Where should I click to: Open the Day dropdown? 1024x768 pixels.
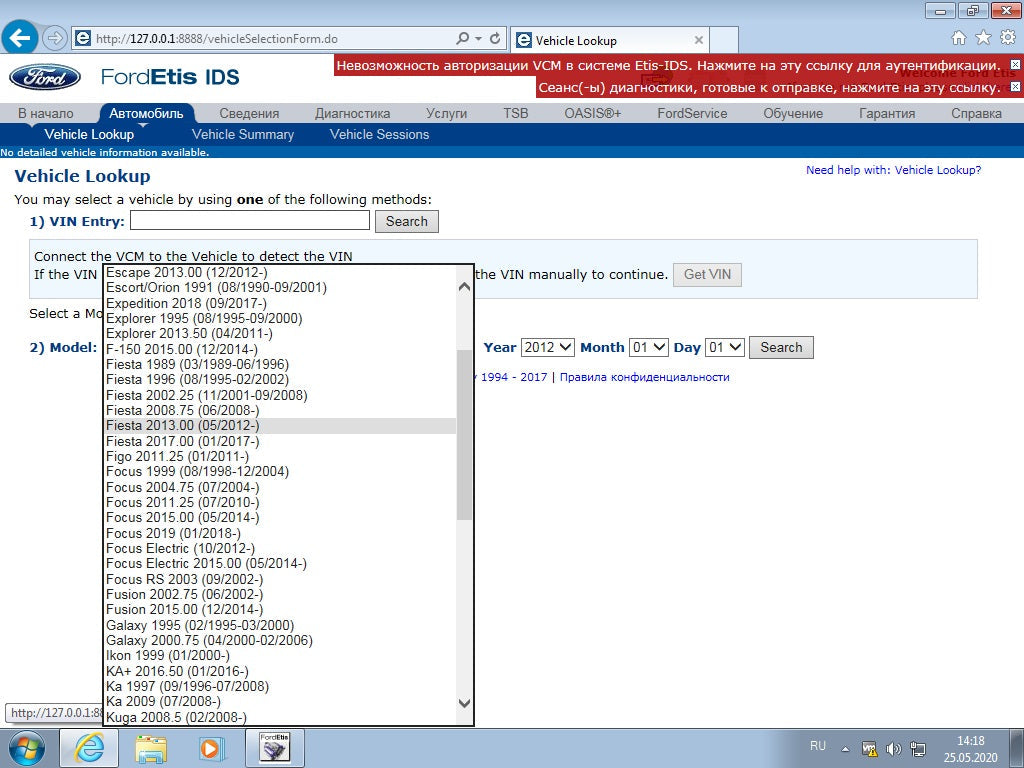725,347
